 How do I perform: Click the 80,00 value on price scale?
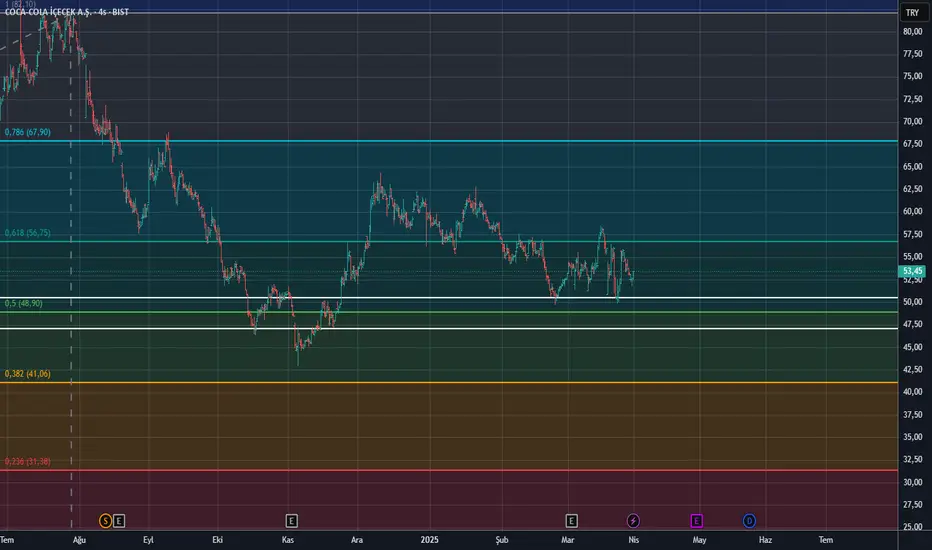(x=911, y=31)
